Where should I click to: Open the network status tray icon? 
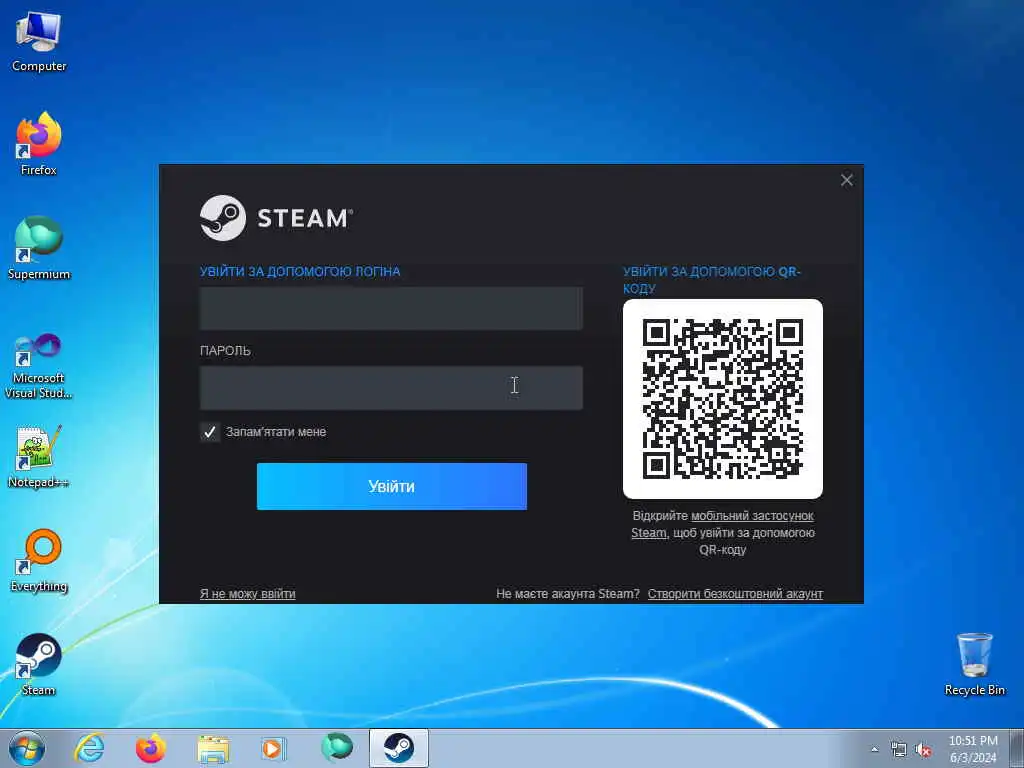[x=899, y=749]
